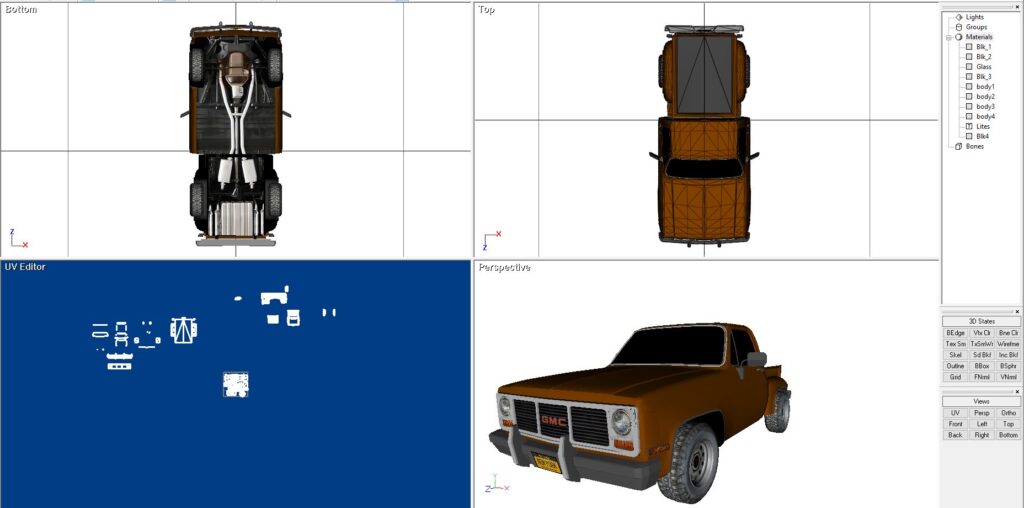Collapse the Materials tree node

(949, 37)
